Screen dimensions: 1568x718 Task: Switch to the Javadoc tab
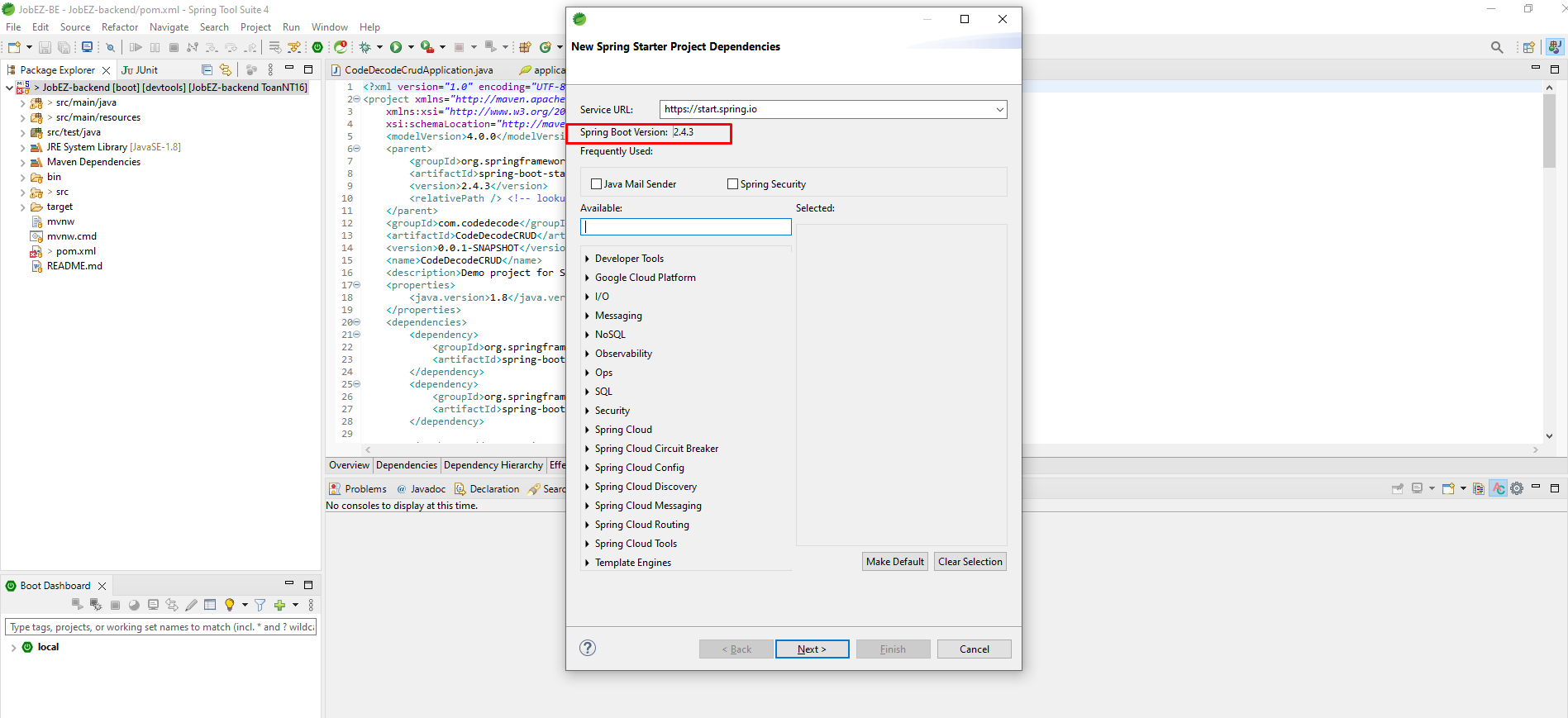422,489
